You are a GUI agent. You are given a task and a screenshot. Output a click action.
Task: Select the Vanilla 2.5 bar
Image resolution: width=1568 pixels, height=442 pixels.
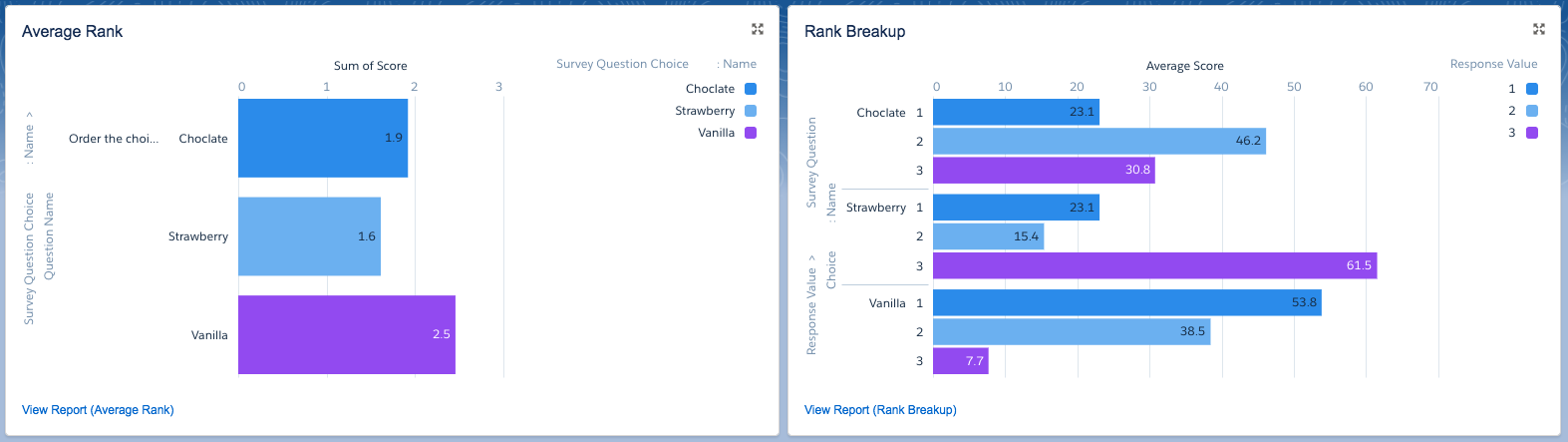346,334
